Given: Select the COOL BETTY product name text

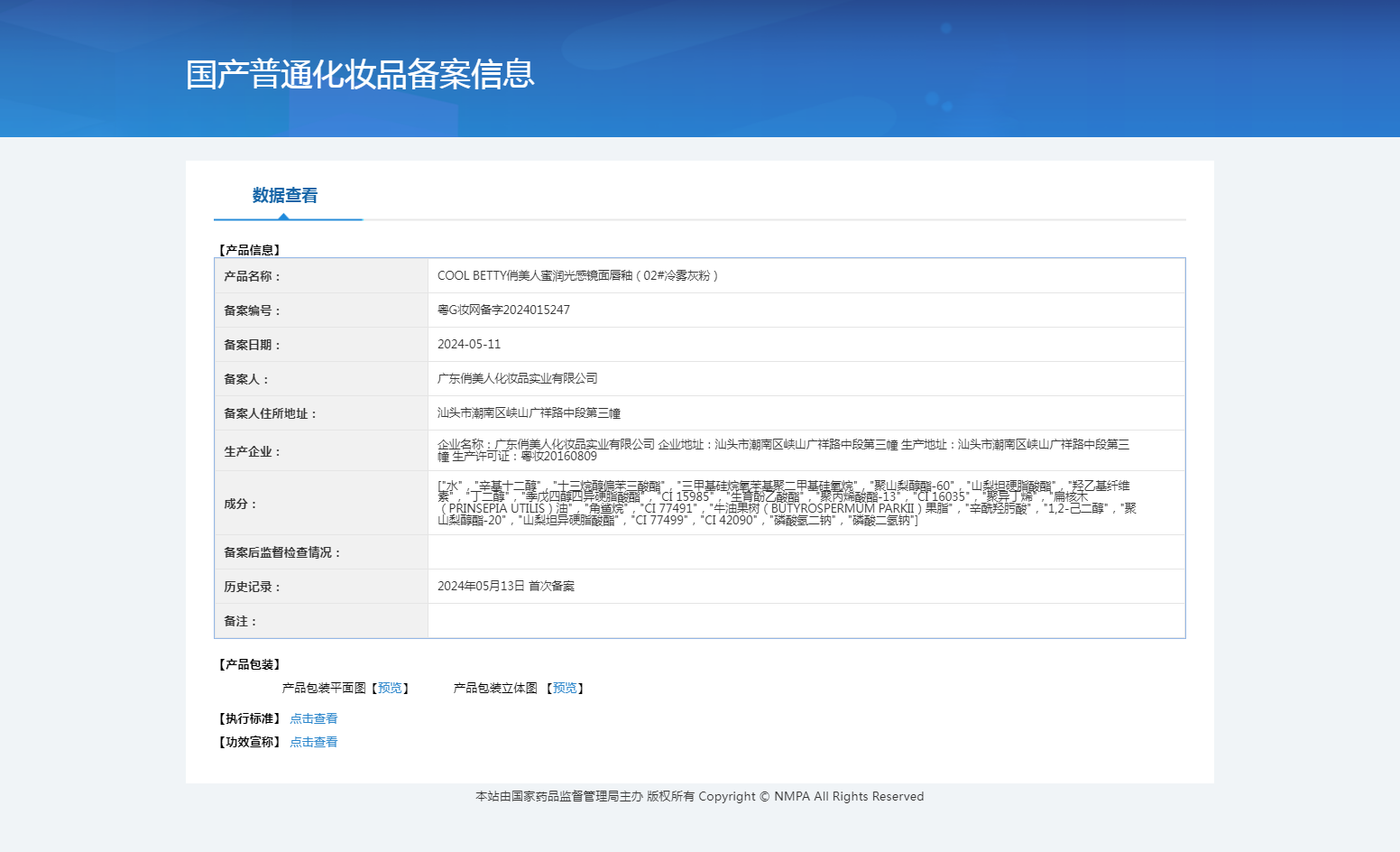Looking at the screenshot, I should (577, 275).
